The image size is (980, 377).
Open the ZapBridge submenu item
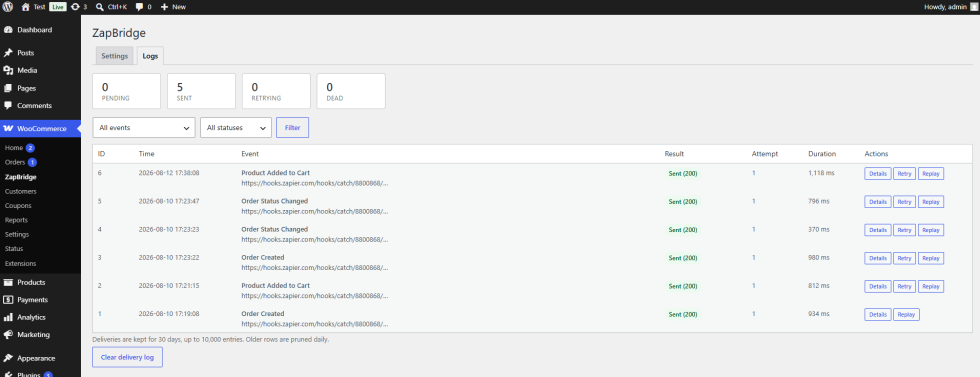[20, 177]
